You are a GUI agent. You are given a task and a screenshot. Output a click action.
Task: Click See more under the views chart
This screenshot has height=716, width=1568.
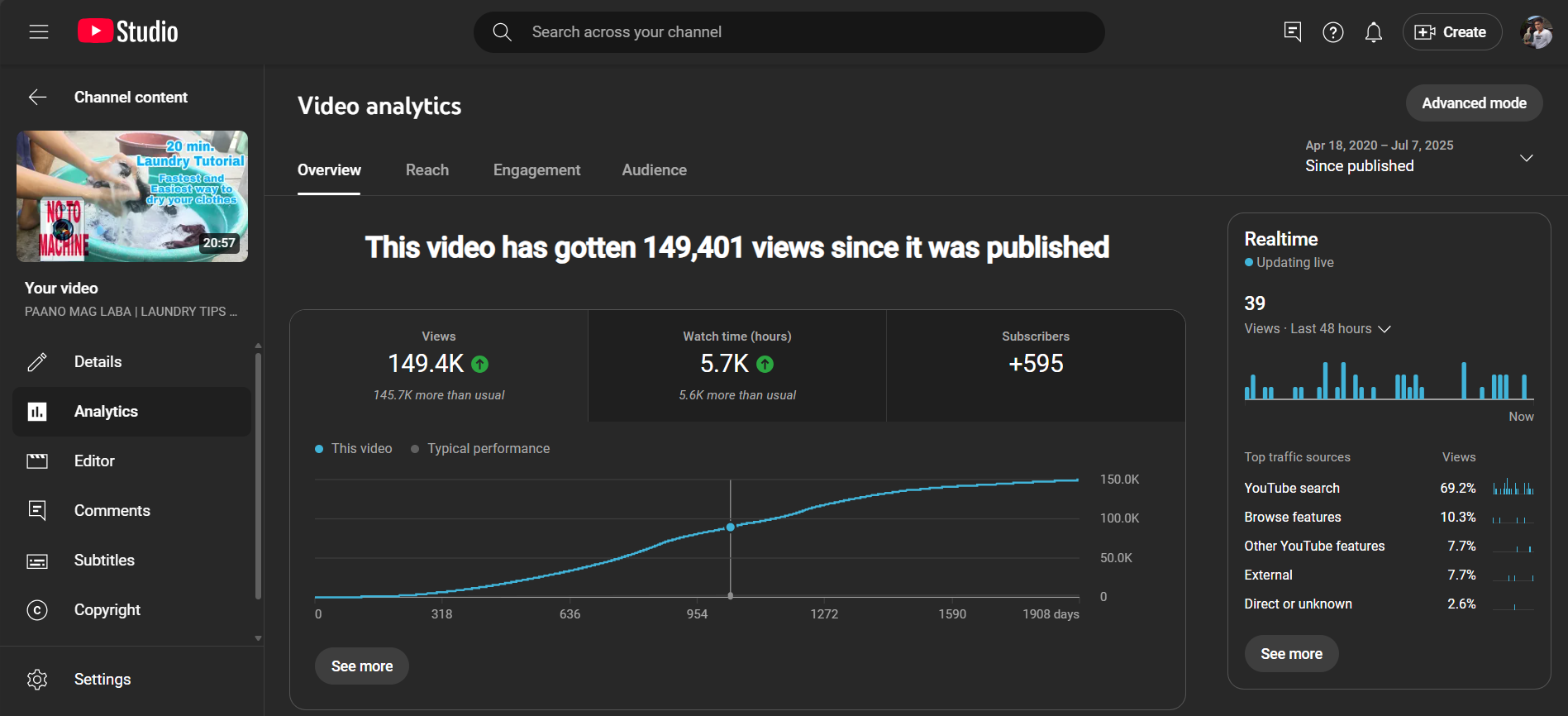(362, 666)
